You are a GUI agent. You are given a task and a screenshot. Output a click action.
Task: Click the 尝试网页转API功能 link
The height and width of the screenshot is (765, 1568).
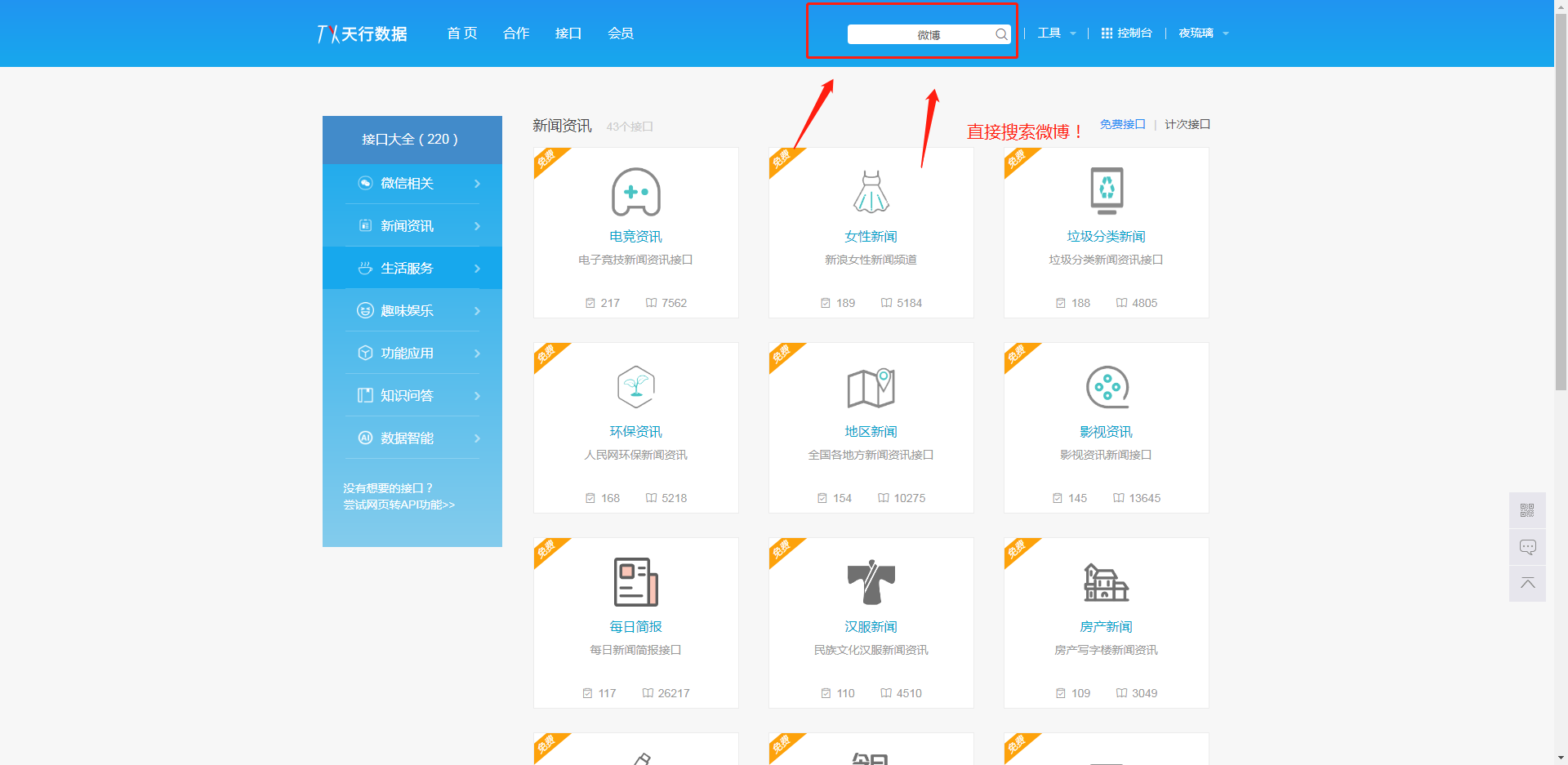click(x=399, y=505)
